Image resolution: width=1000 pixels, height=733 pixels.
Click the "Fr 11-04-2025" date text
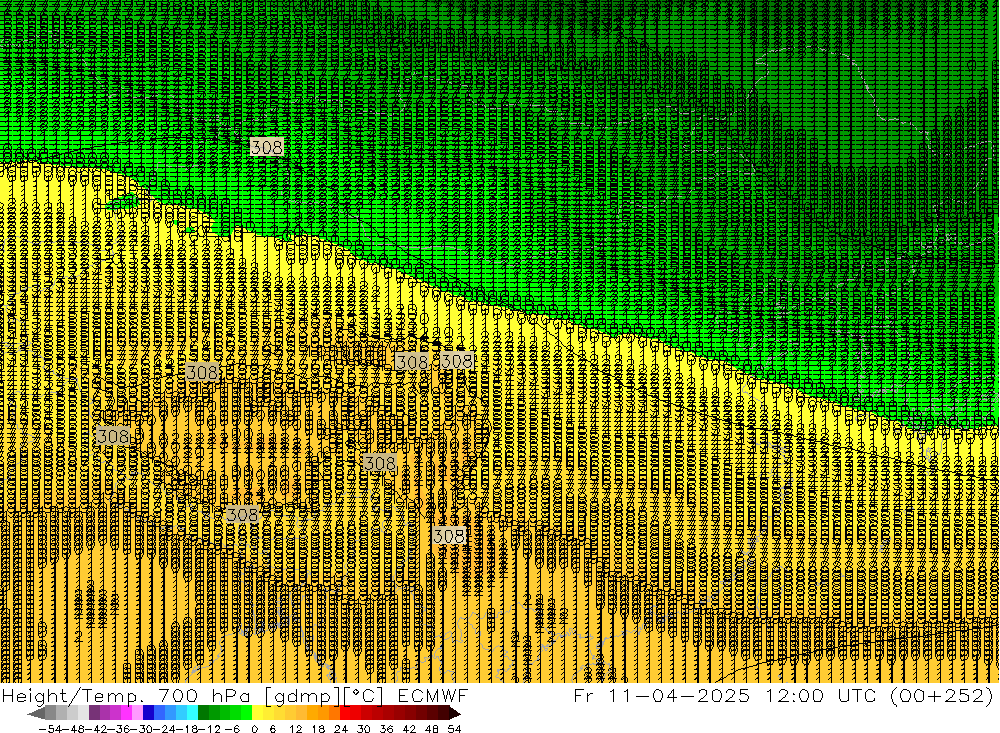(661, 695)
